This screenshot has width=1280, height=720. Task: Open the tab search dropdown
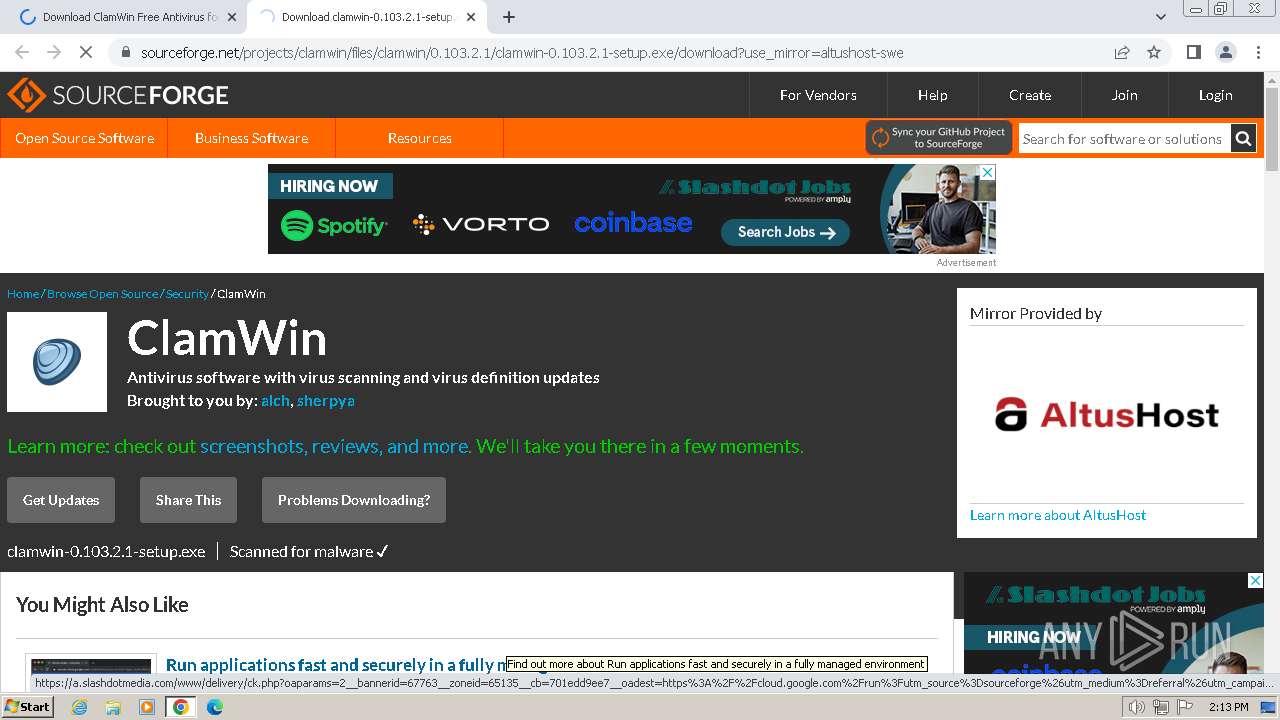1160,17
